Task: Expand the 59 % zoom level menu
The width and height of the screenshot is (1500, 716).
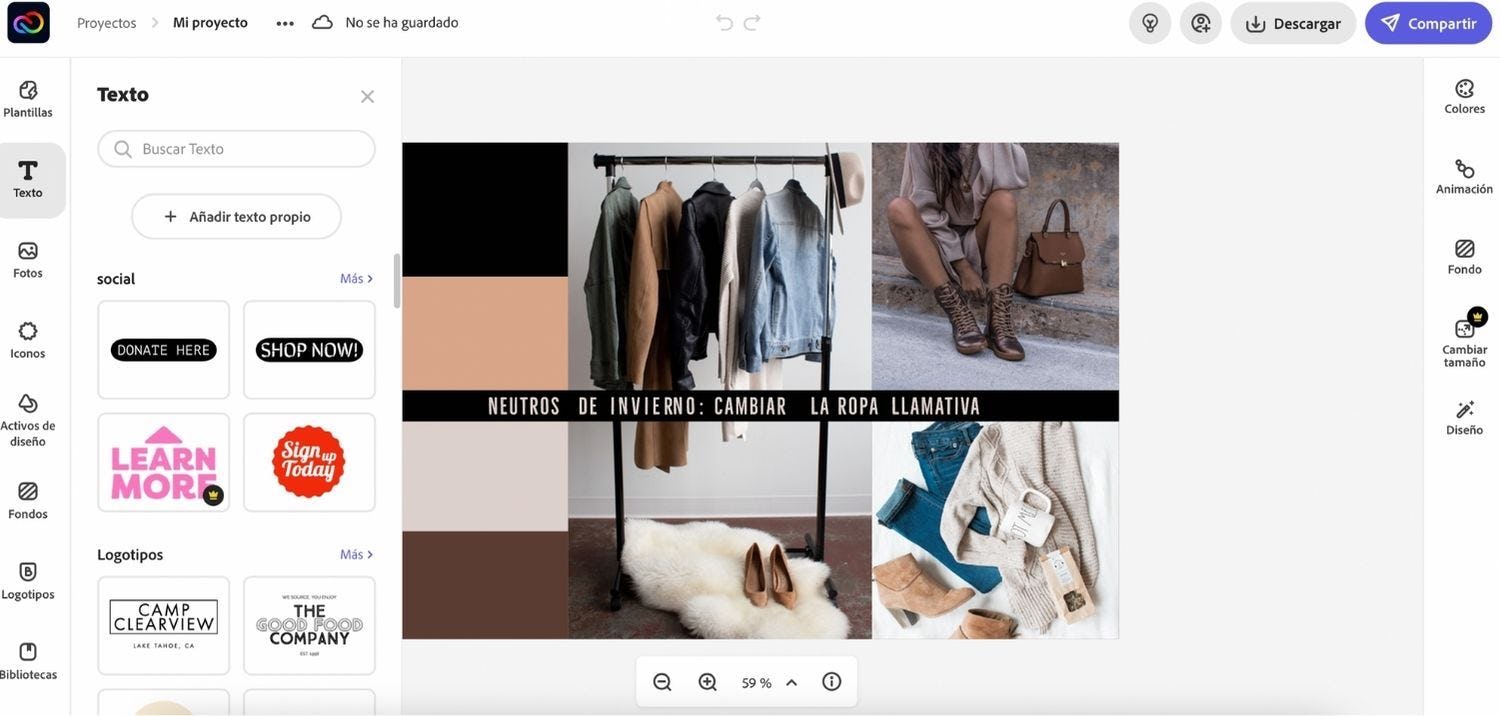Action: tap(791, 682)
